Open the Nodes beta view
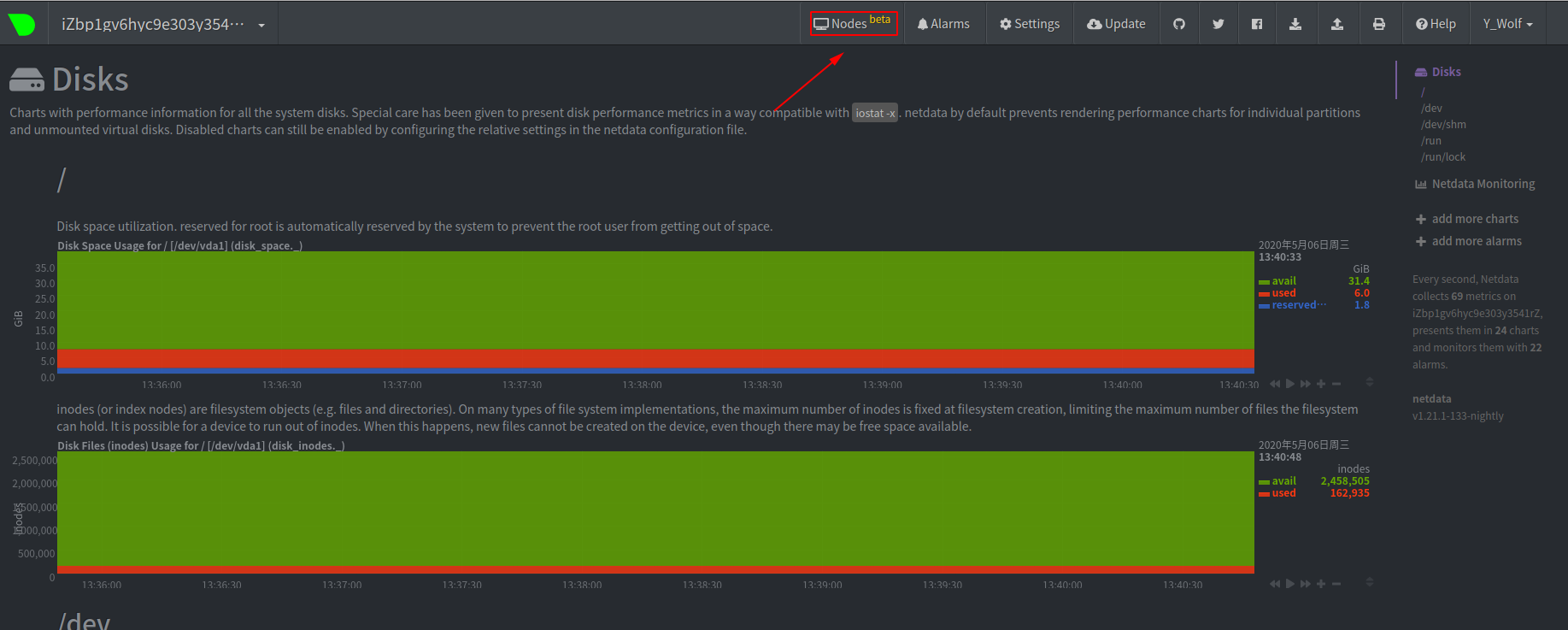 coord(854,23)
